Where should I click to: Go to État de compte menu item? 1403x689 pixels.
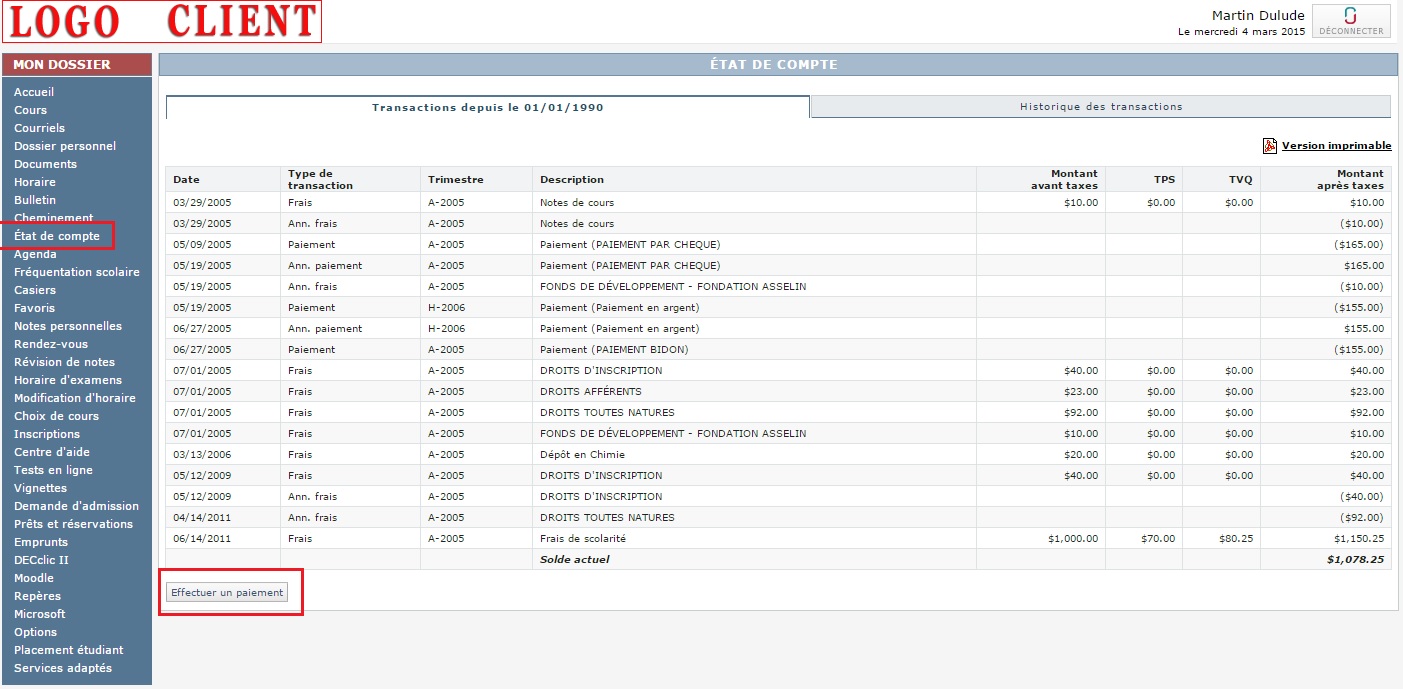(x=56, y=236)
